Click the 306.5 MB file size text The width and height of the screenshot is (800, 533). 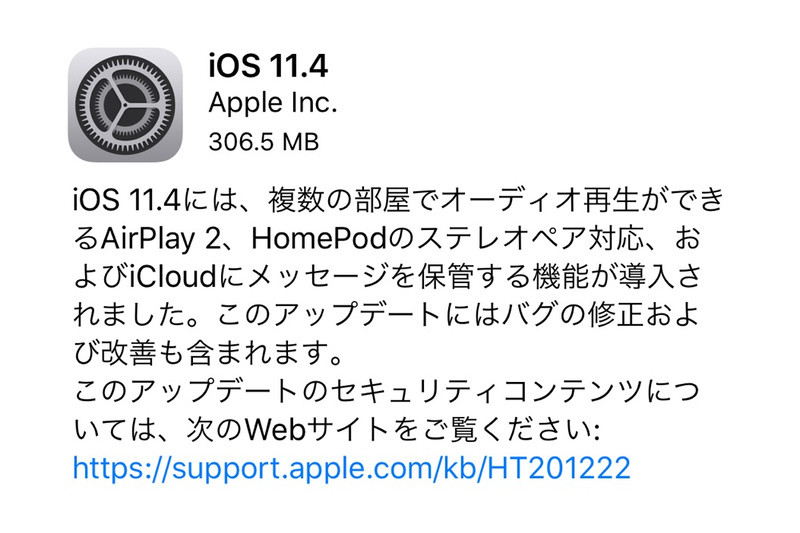click(264, 142)
